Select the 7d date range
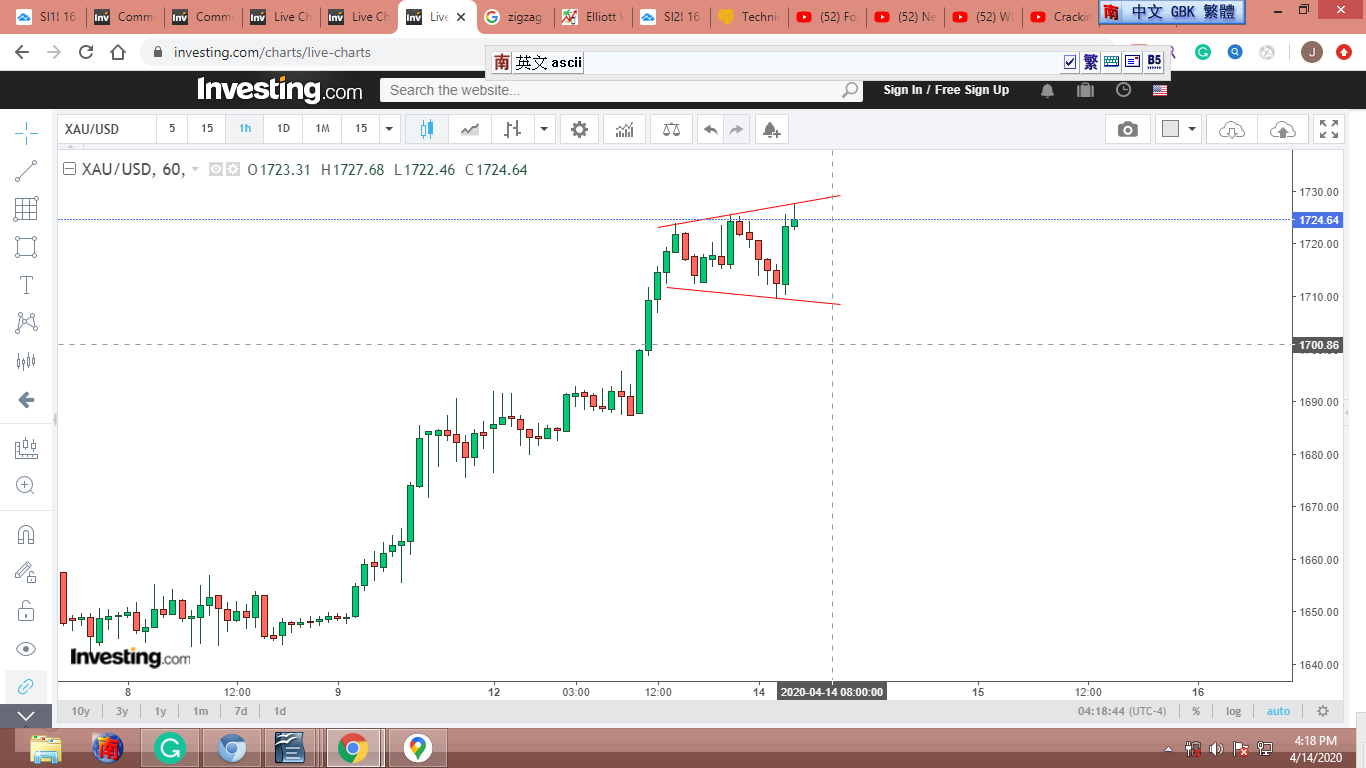 240,711
